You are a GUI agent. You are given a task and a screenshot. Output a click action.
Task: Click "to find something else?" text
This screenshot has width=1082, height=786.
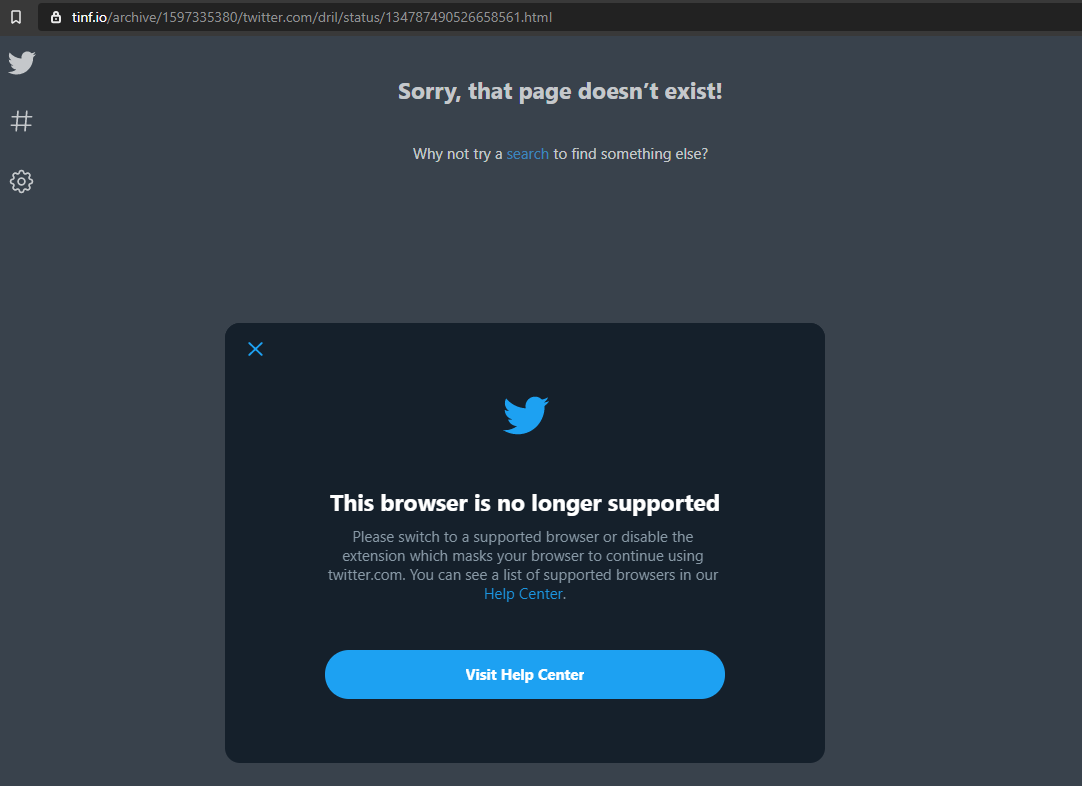[x=631, y=154]
